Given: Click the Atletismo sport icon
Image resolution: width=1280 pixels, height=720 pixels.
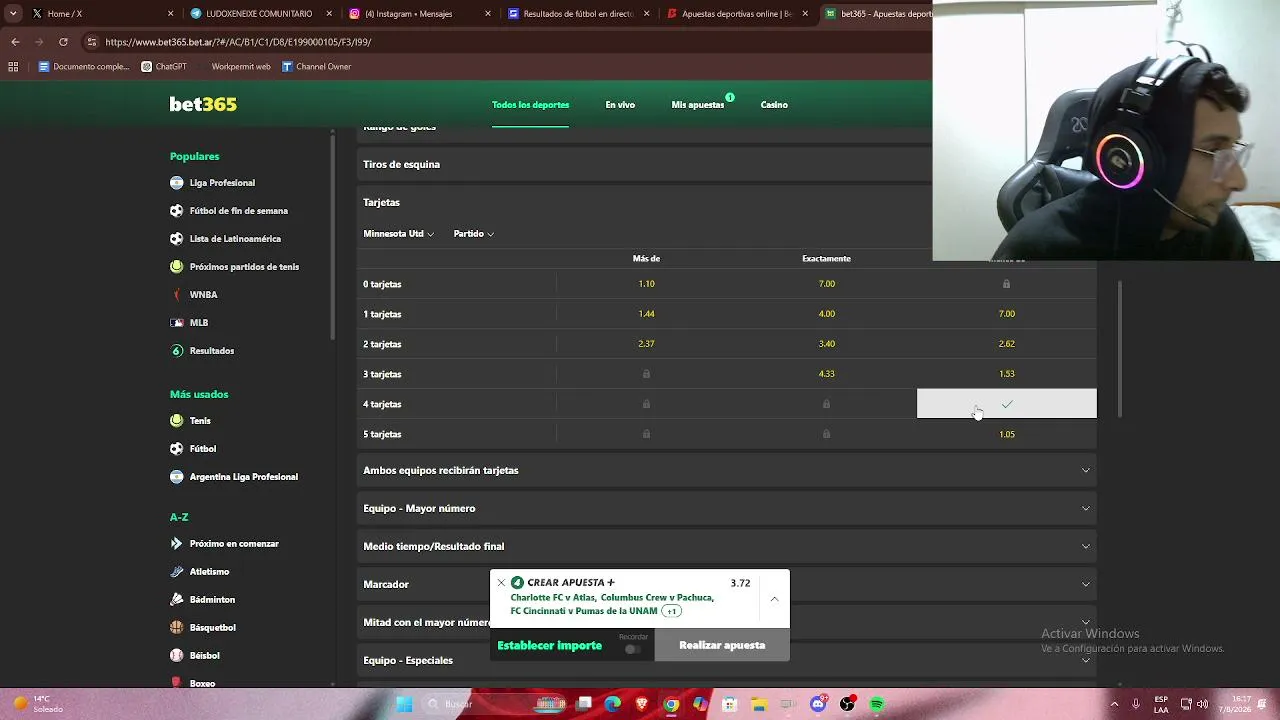Looking at the screenshot, I should click(x=177, y=572).
